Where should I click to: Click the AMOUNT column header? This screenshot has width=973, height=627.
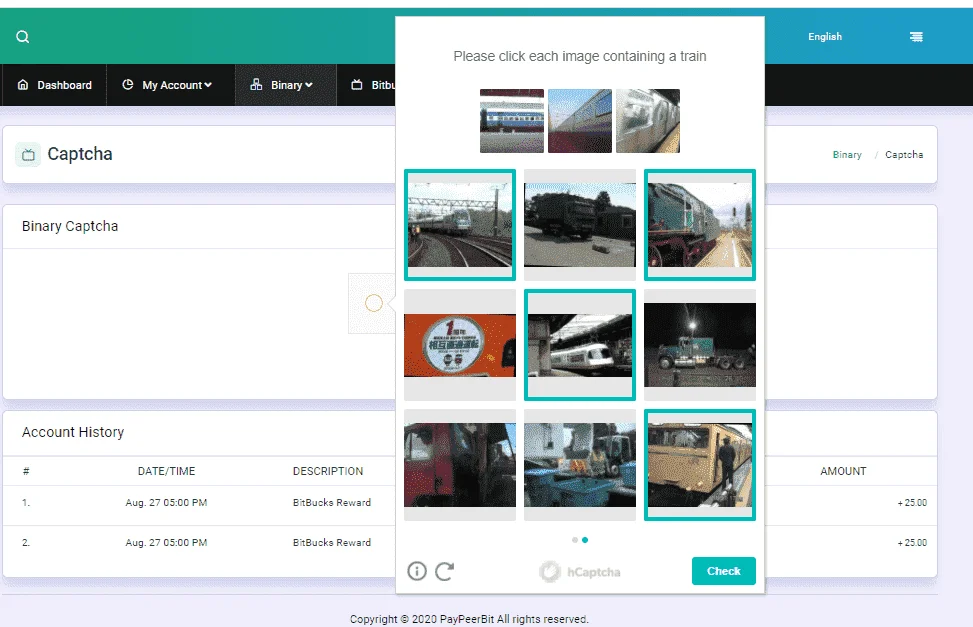coord(843,471)
